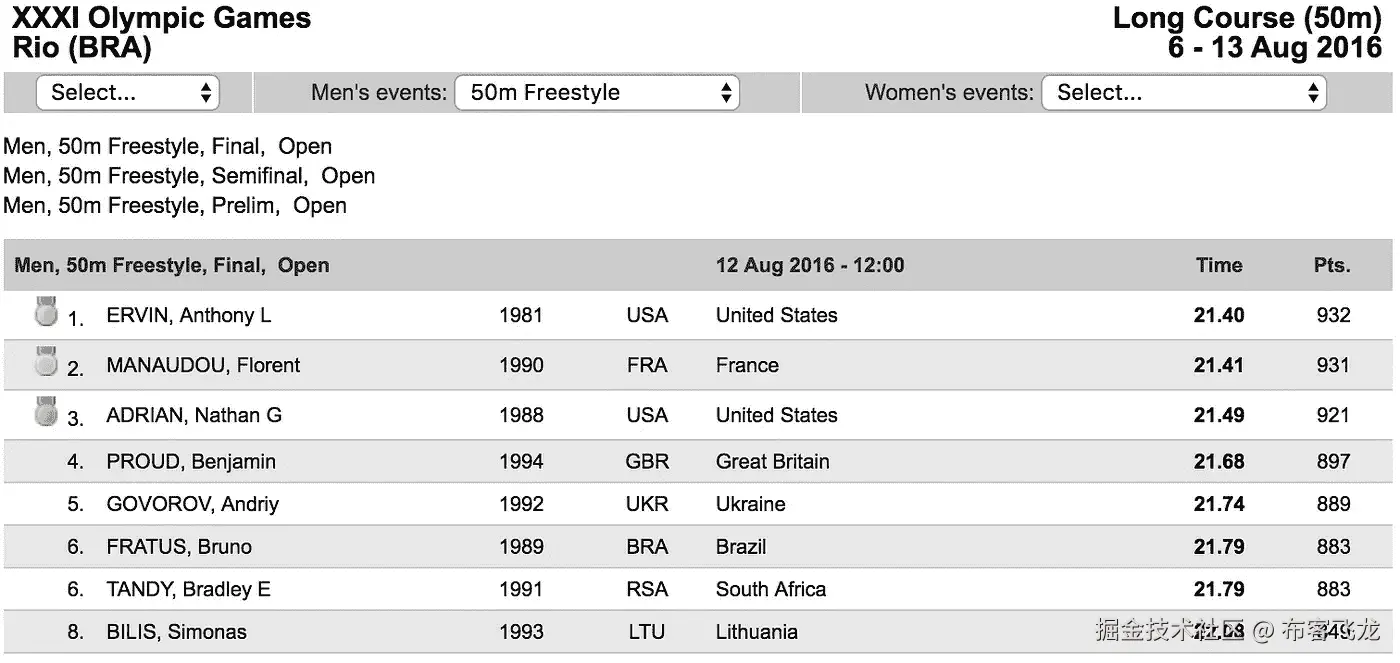Open the first Select... dropdown

coord(127,93)
